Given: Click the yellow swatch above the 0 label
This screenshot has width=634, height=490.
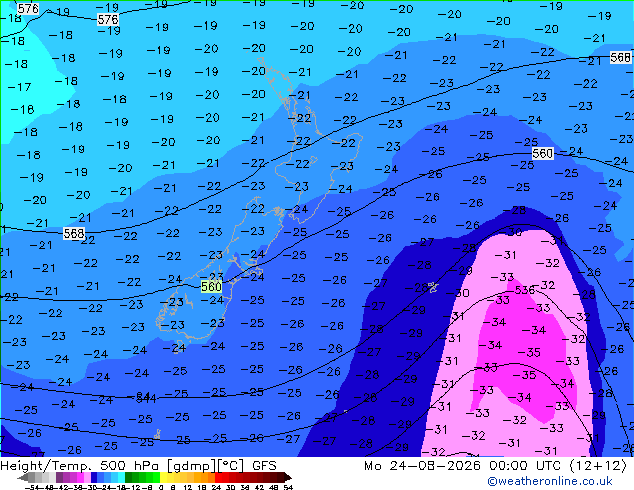Looking at the screenshot, I should point(163,477).
